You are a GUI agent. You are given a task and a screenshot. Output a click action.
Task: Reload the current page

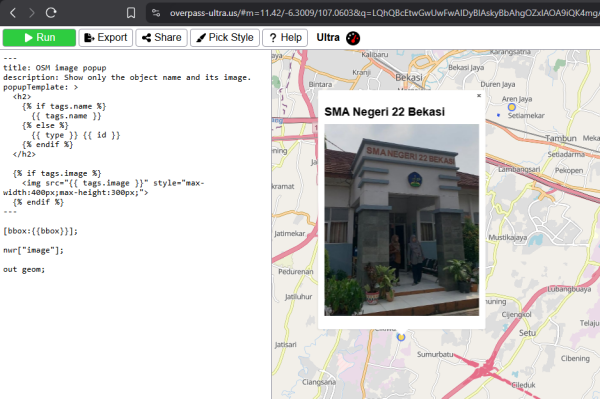51,13
